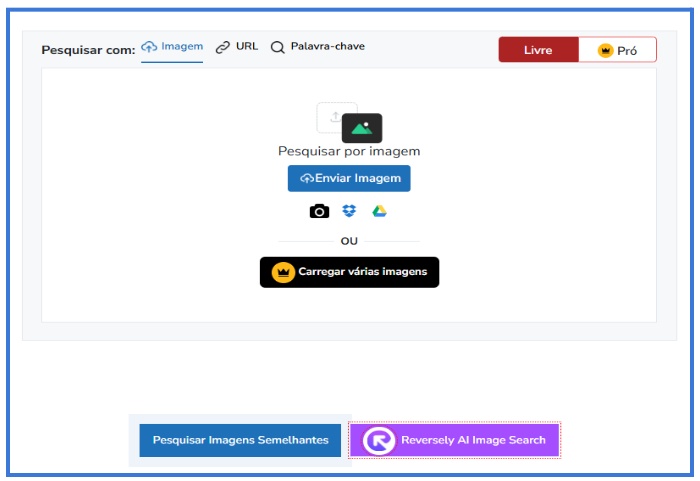Viewport: 700px width, 481px height.
Task: Open the Palavra-chave search tab
Action: click(318, 46)
